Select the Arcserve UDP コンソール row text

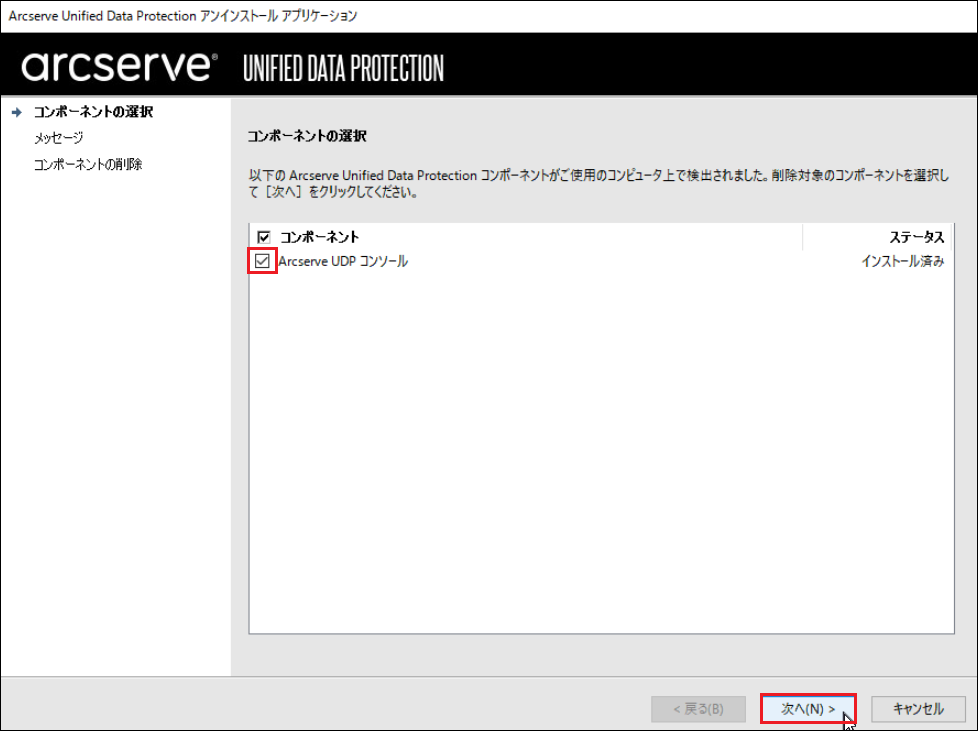pos(343,261)
